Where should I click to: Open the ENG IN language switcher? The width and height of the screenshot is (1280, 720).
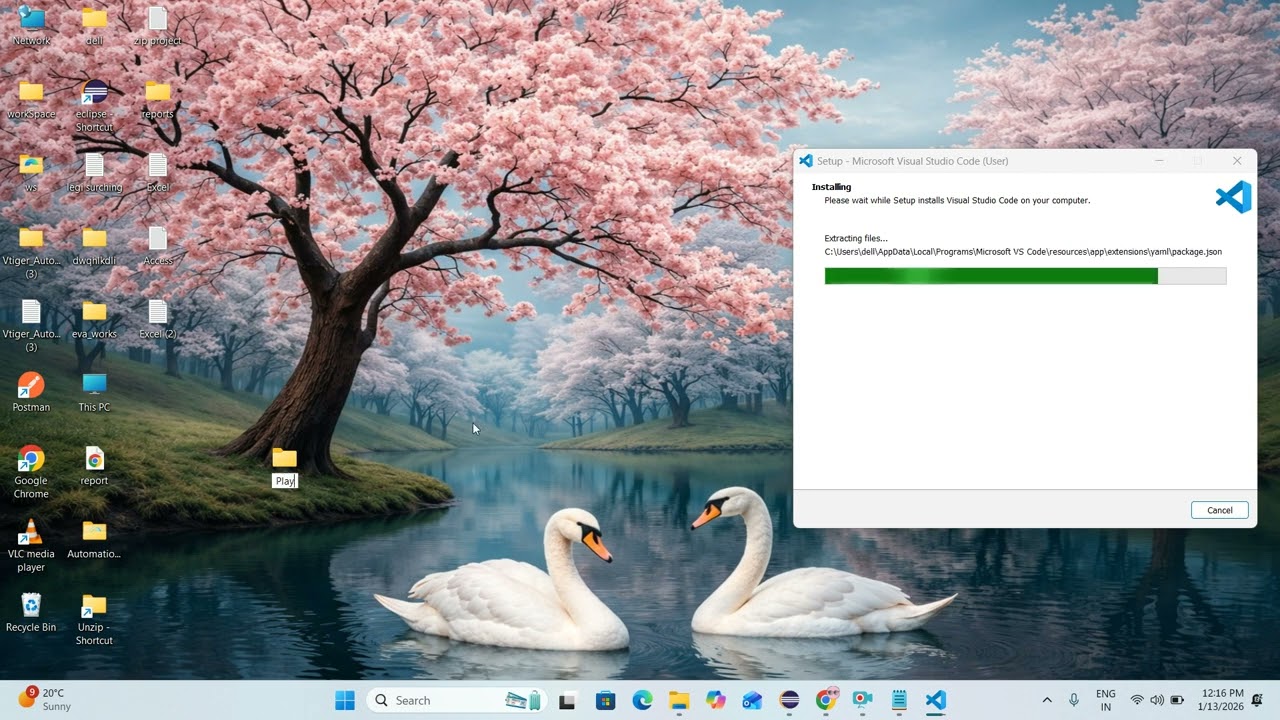click(x=1106, y=700)
